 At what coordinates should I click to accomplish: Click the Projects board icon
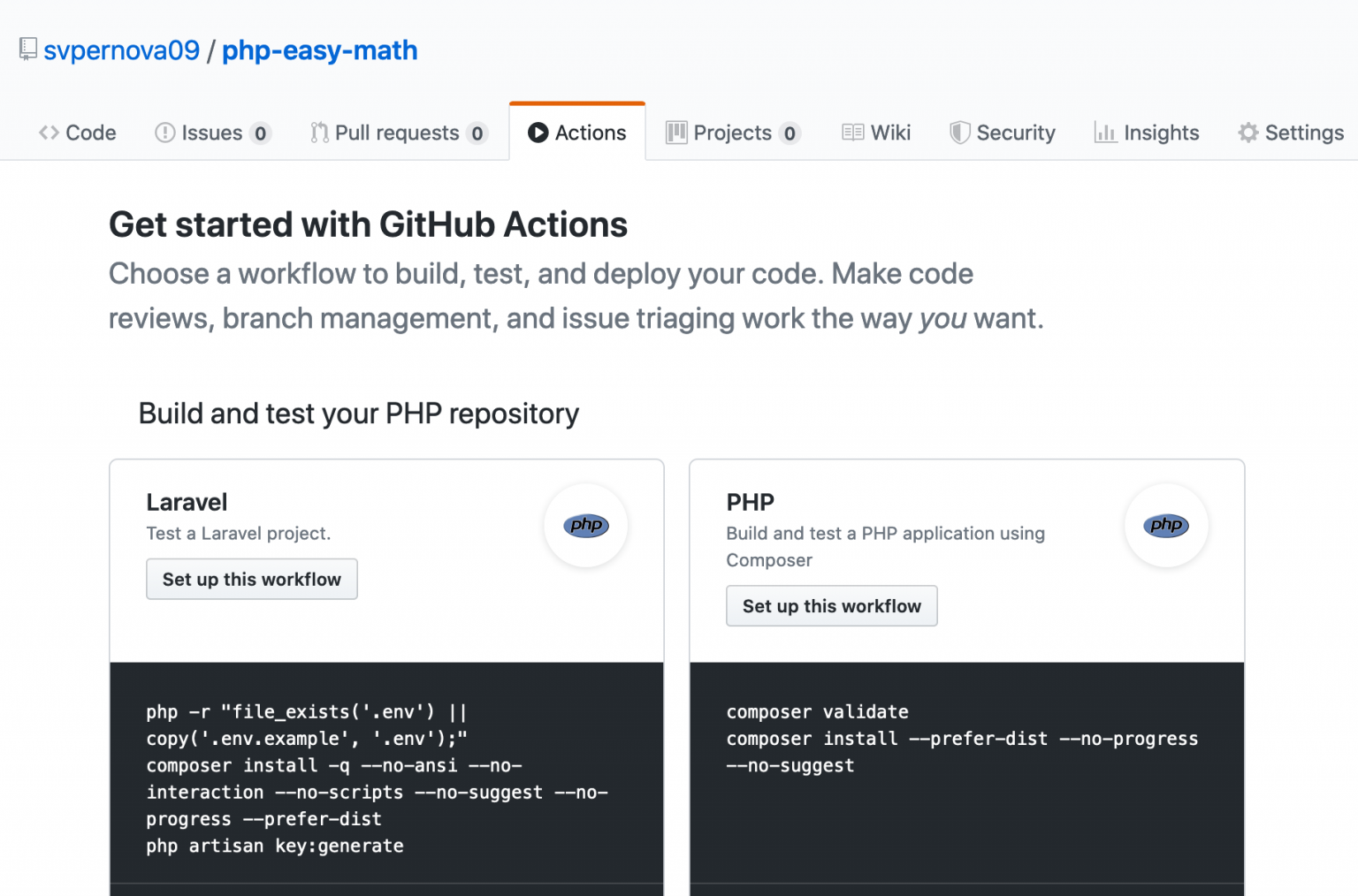676,133
